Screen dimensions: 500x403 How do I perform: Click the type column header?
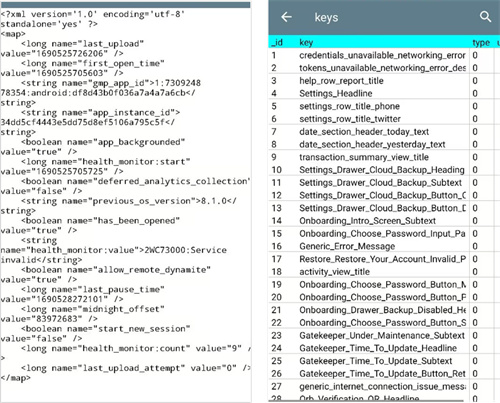click(481, 43)
